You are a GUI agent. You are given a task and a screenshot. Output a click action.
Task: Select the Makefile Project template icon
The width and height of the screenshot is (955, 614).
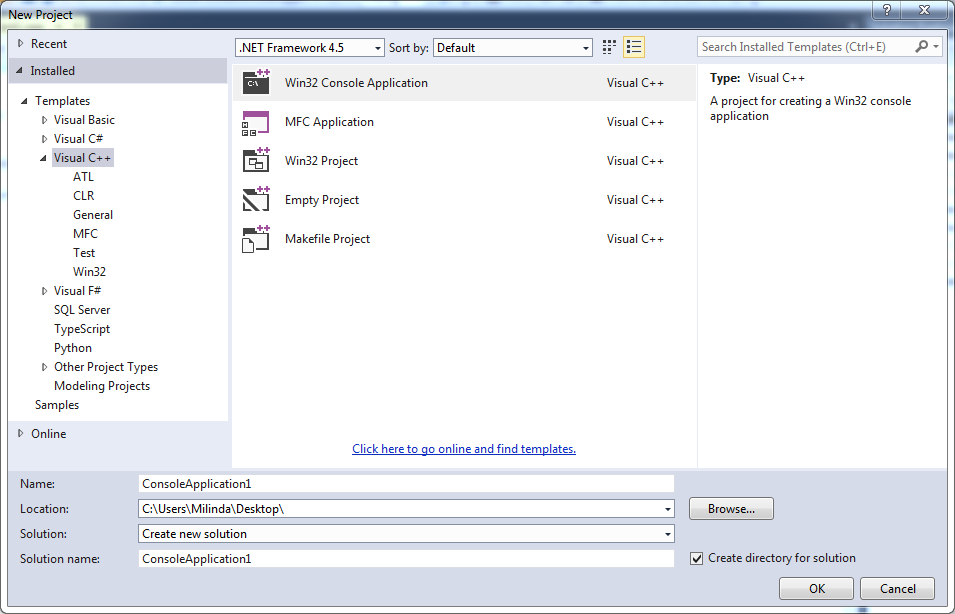point(256,239)
